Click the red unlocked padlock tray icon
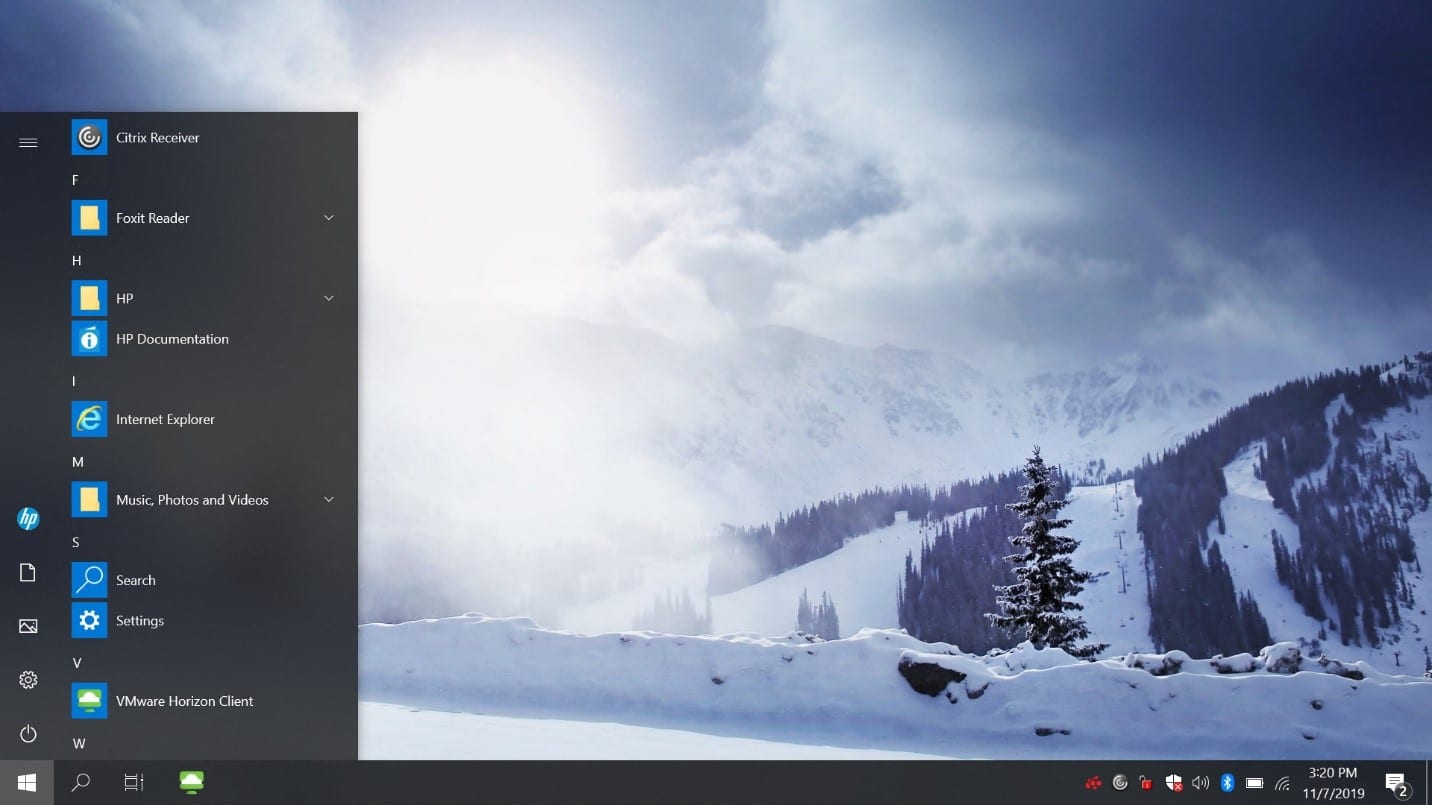 [x=1146, y=782]
